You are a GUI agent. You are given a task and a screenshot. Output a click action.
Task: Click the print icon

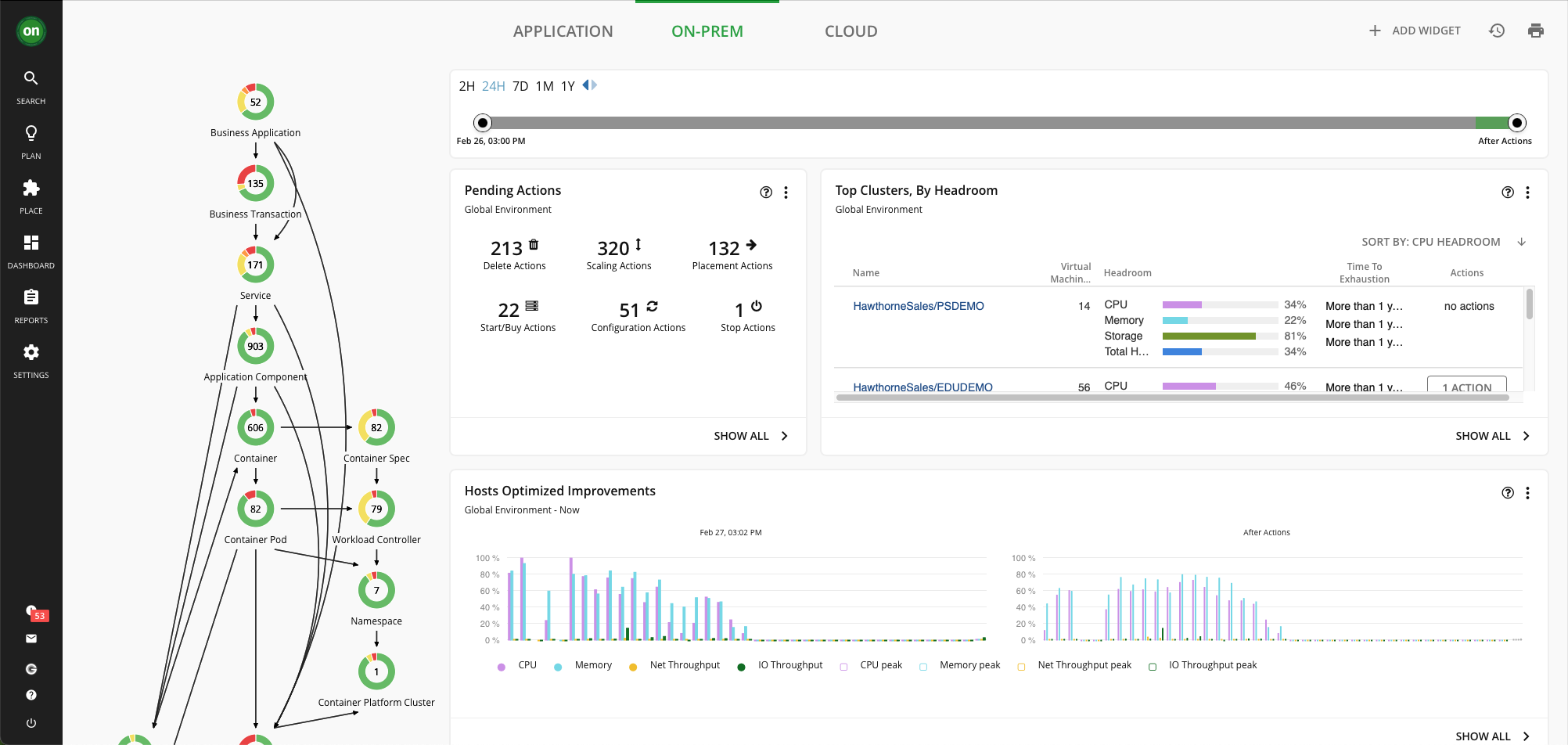point(1535,31)
